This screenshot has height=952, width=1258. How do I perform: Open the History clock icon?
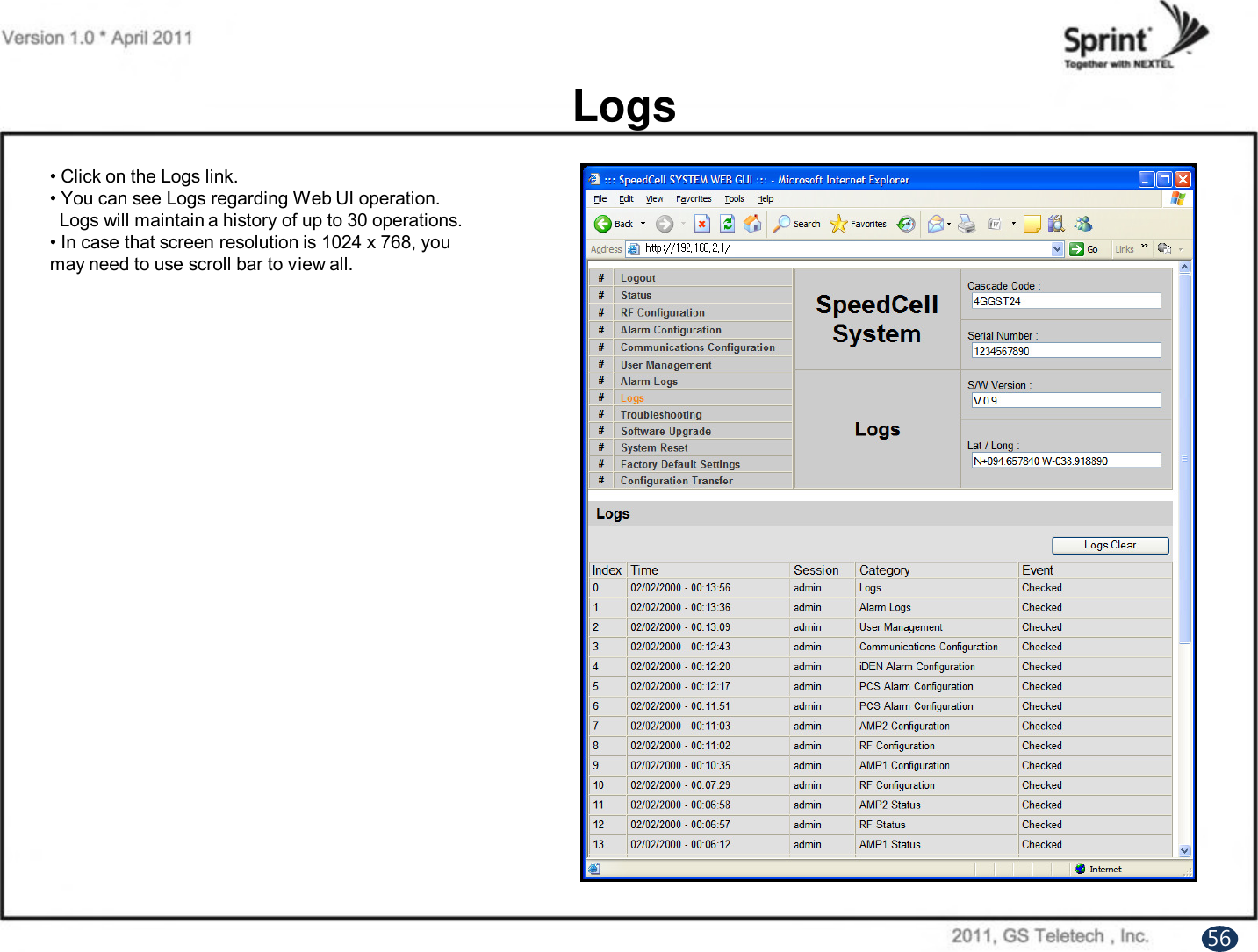pyautogui.click(x=906, y=224)
